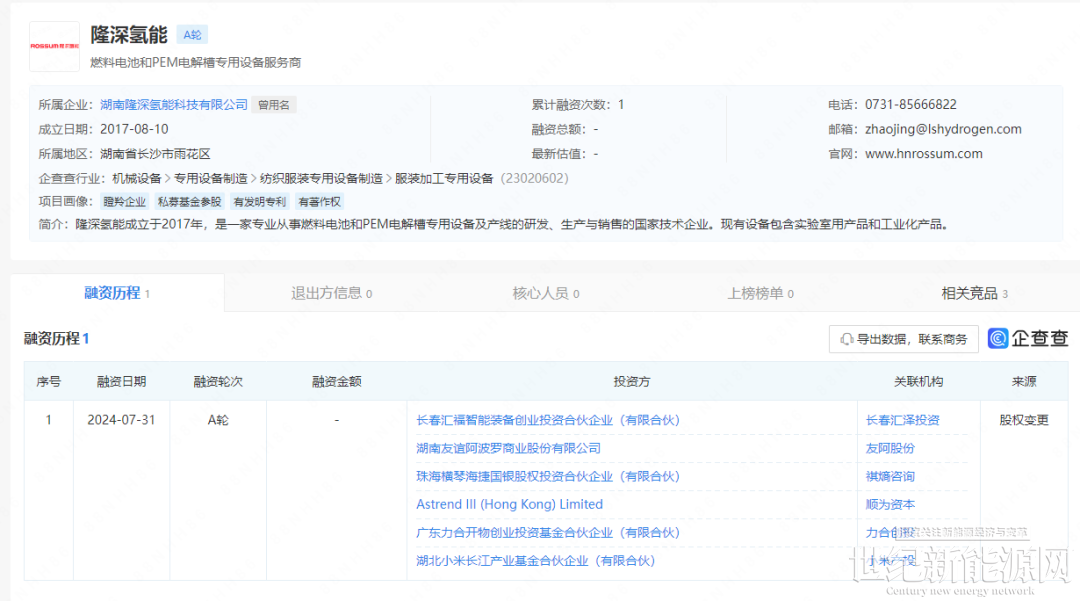Click the A轮 funding round badge
Viewport: 1080px width, 601px height.
192,35
